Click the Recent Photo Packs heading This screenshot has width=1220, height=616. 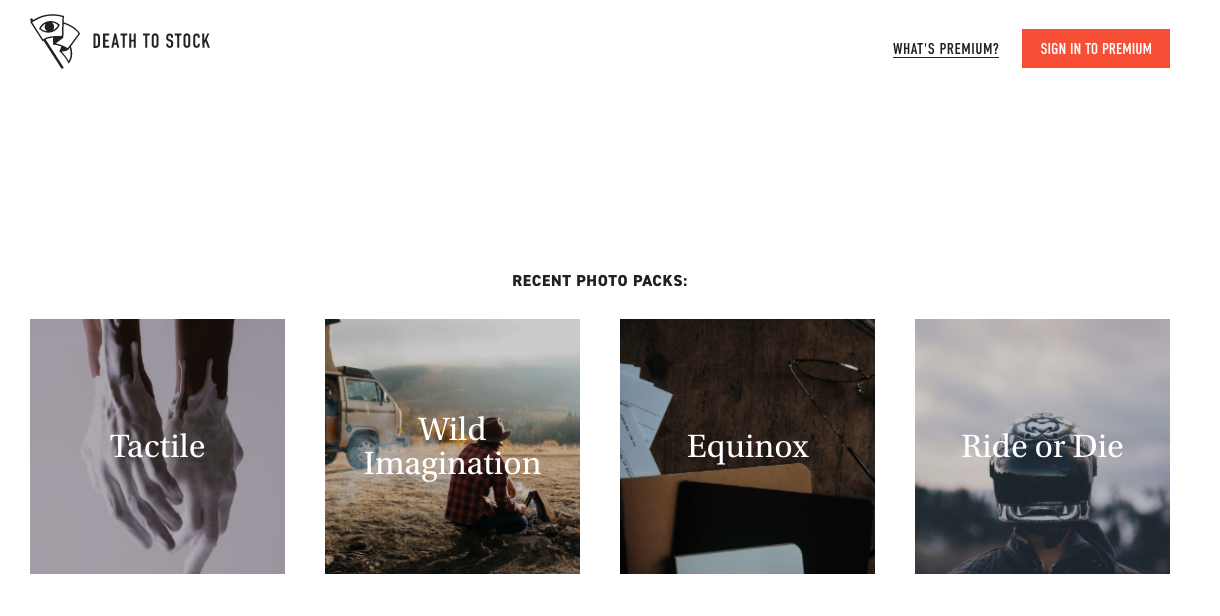tap(600, 281)
